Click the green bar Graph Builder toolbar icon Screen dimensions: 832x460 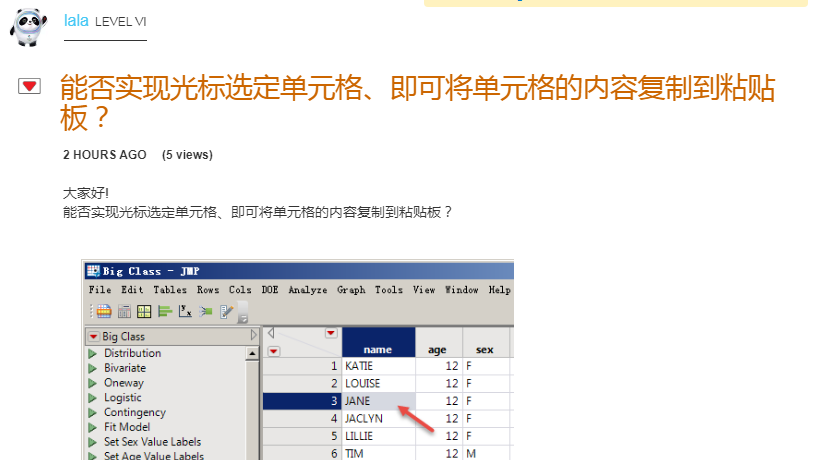click(165, 311)
